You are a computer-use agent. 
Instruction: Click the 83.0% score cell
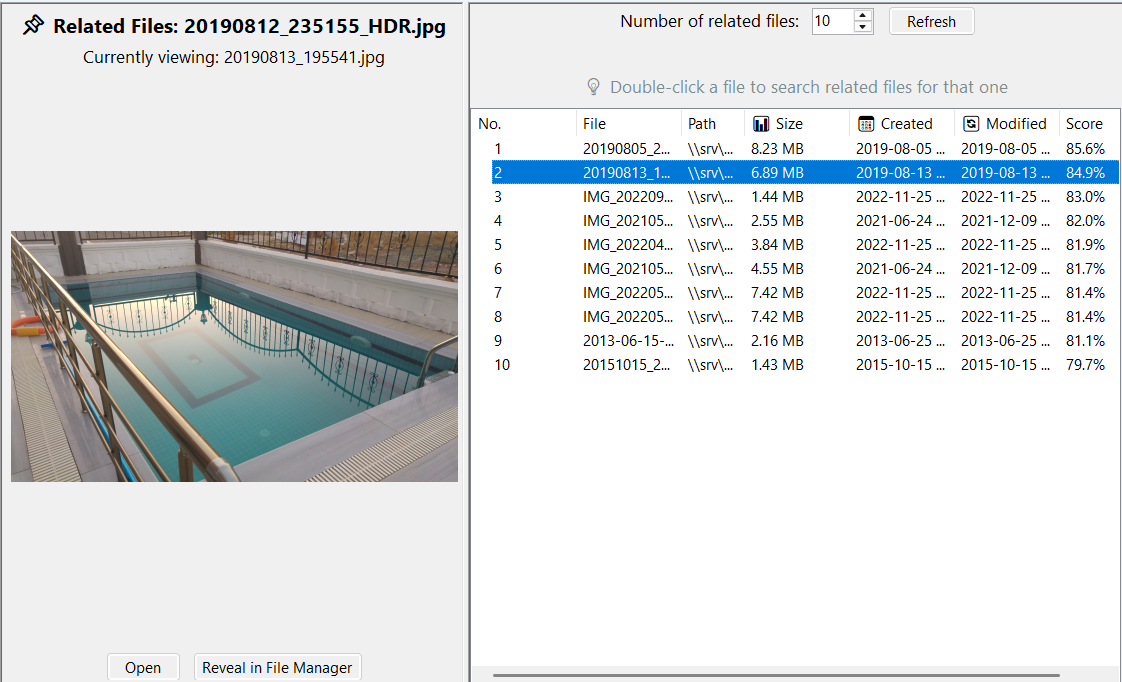tap(1085, 197)
